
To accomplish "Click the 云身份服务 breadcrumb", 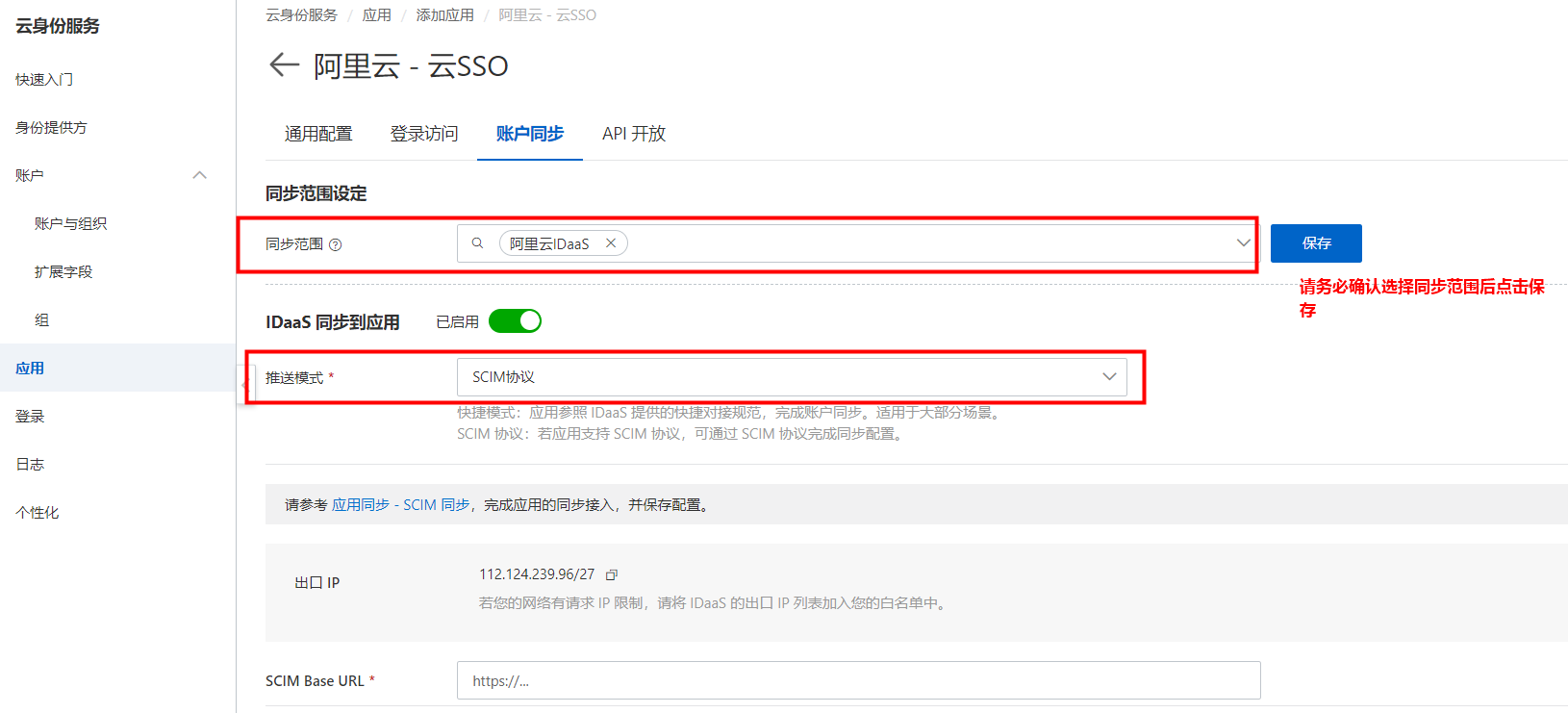I will click(301, 15).
